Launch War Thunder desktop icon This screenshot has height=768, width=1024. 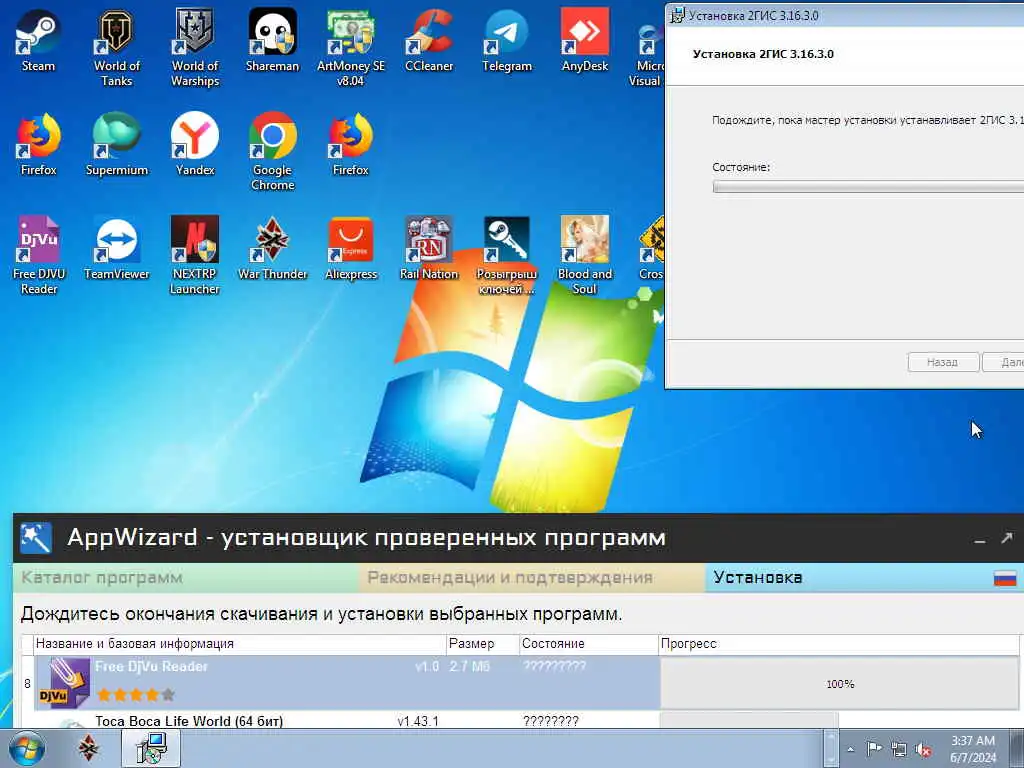(272, 248)
